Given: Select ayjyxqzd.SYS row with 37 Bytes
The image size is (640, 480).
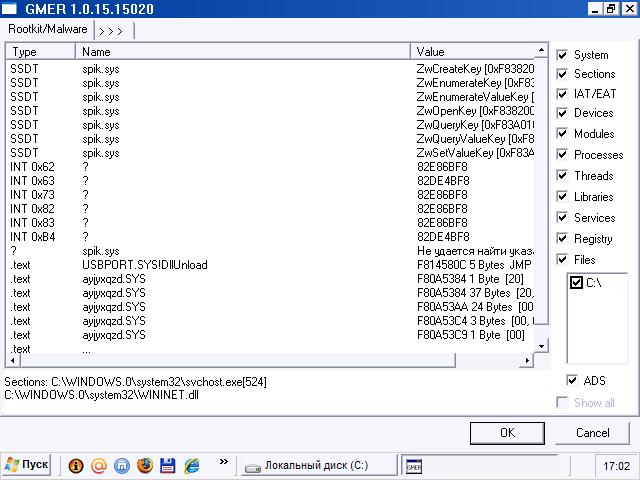Looking at the screenshot, I should 270,293.
